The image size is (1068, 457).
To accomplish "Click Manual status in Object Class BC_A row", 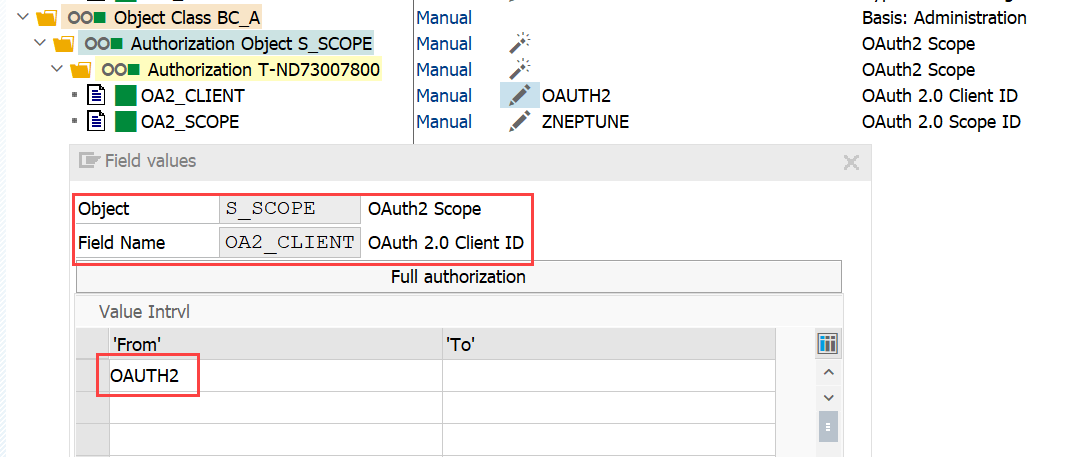I will tap(444, 17).
